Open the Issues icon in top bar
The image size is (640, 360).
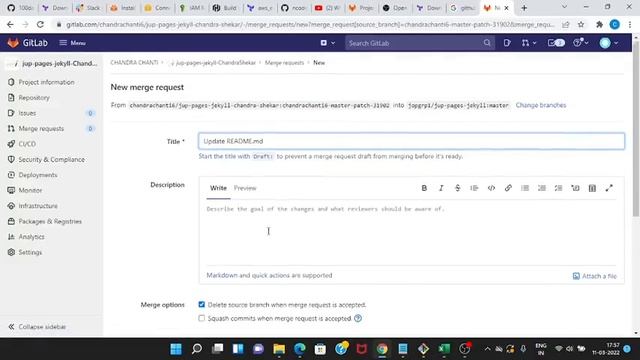tap(507, 43)
